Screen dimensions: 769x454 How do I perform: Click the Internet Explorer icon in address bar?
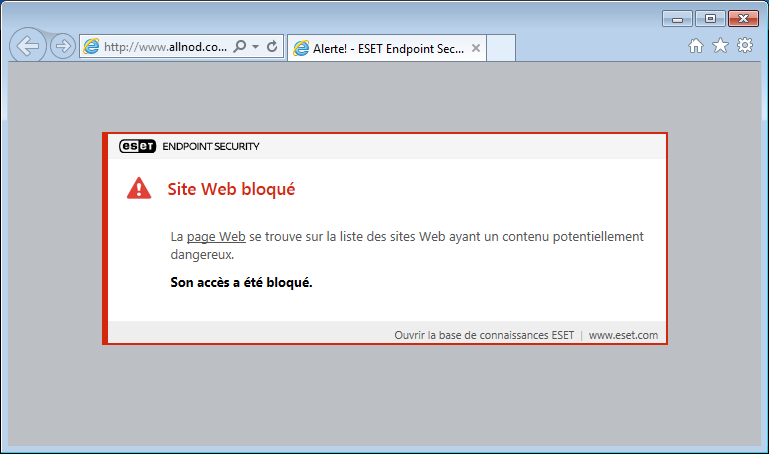point(91,47)
